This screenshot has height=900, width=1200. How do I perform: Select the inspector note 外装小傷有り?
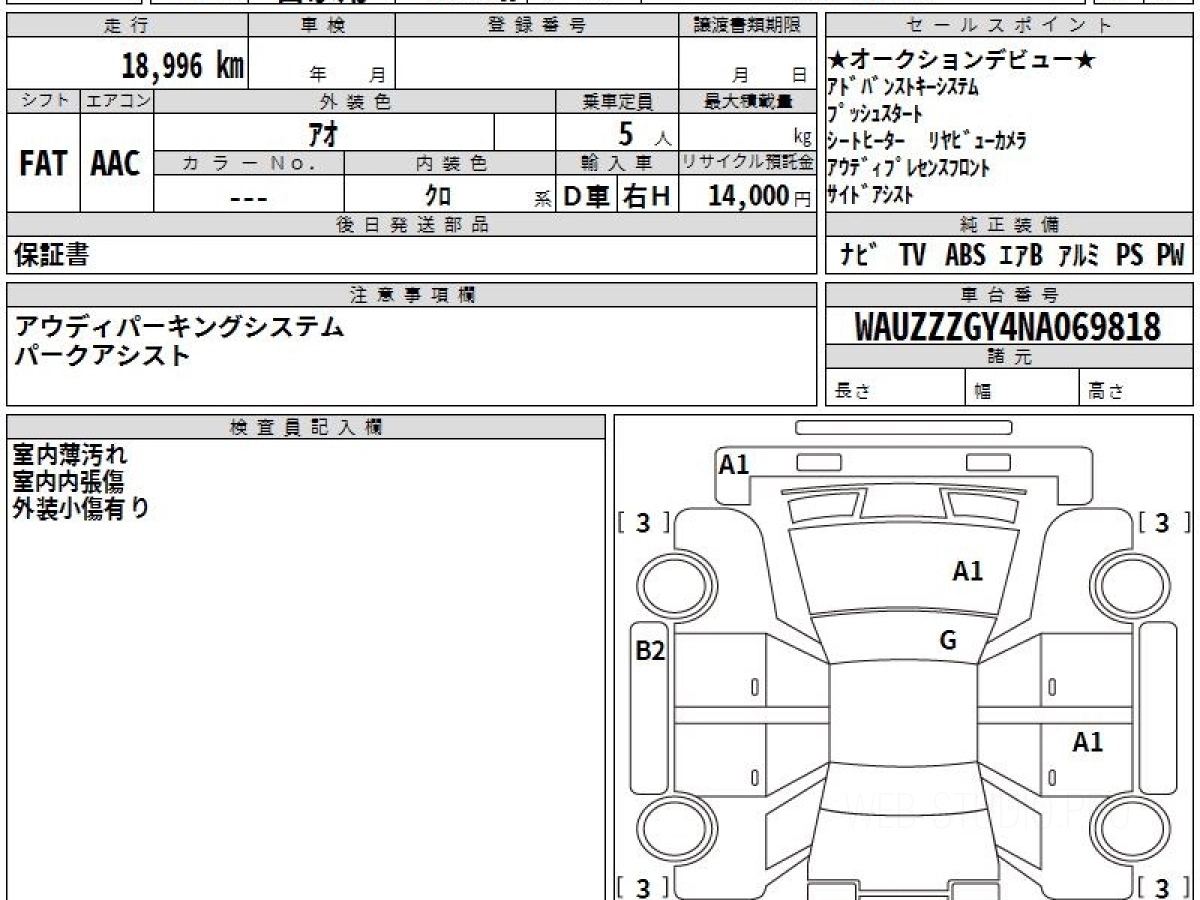click(81, 509)
